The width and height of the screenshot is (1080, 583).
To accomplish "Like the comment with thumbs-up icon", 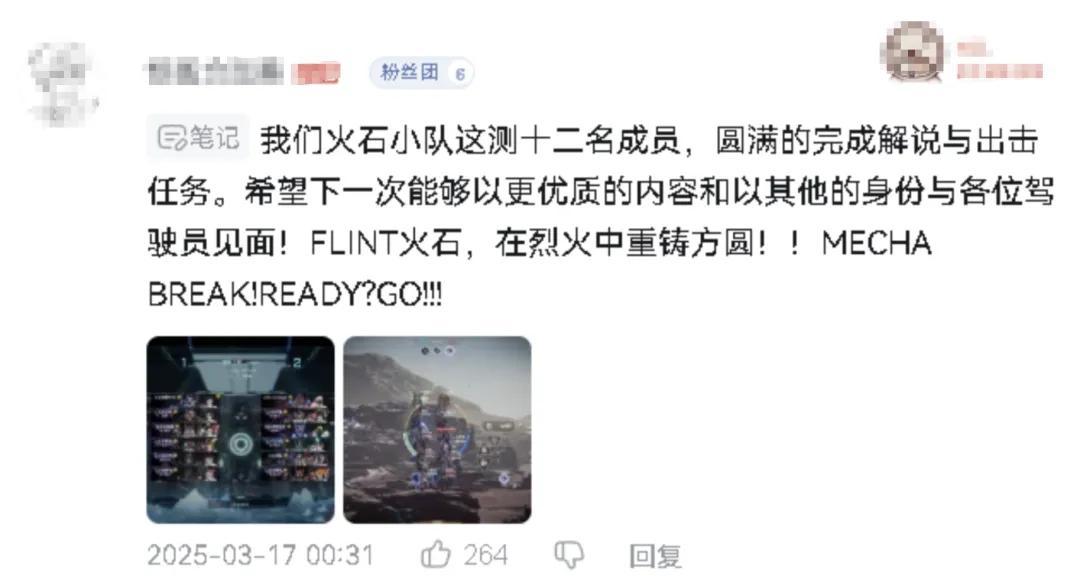I will click(435, 554).
